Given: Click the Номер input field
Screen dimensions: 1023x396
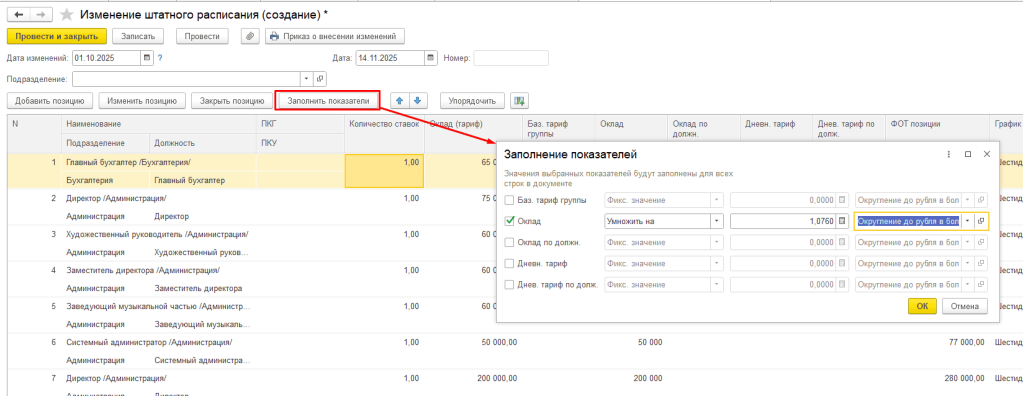Looking at the screenshot, I should pos(511,57).
